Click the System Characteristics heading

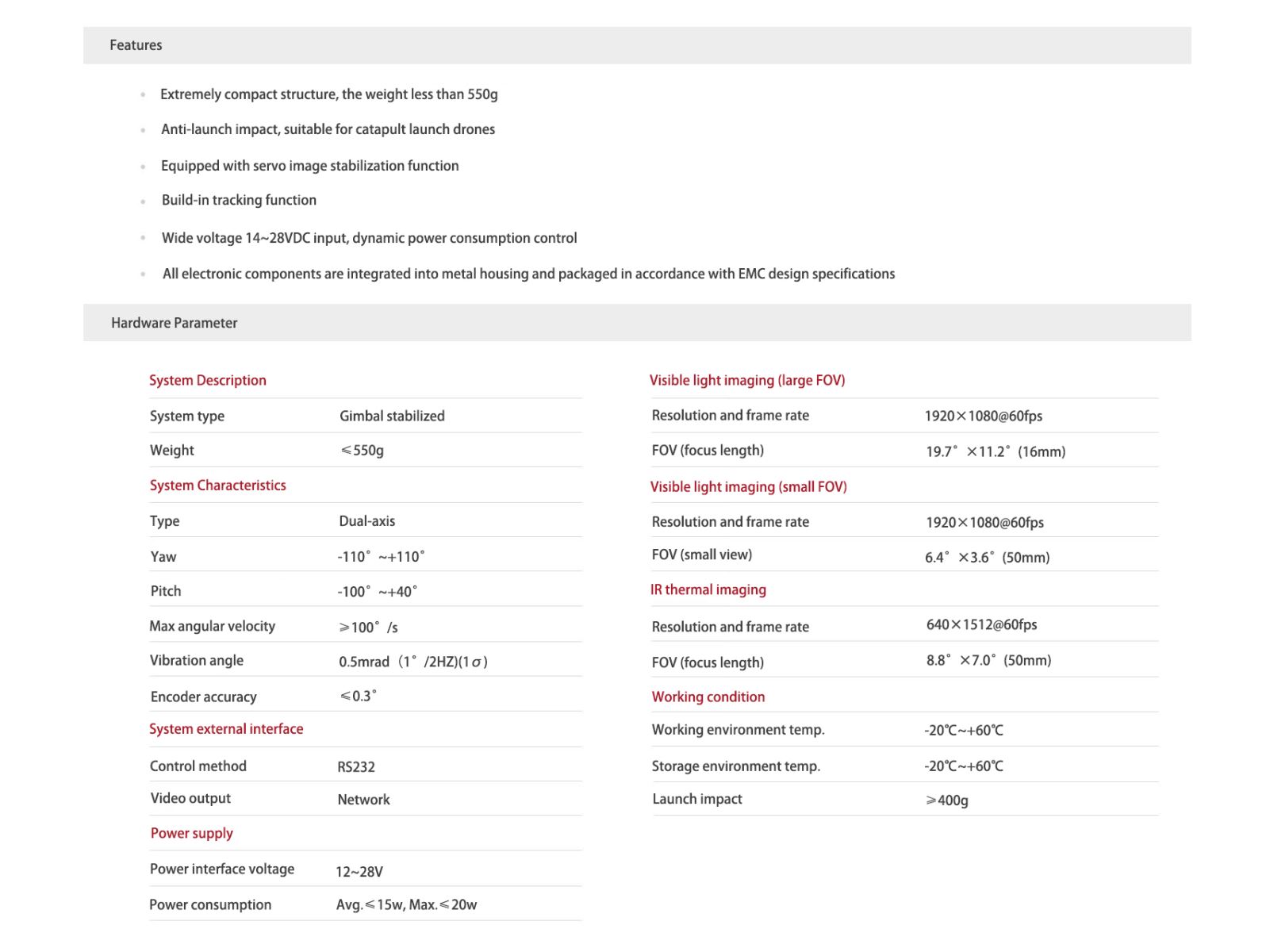[x=218, y=486]
